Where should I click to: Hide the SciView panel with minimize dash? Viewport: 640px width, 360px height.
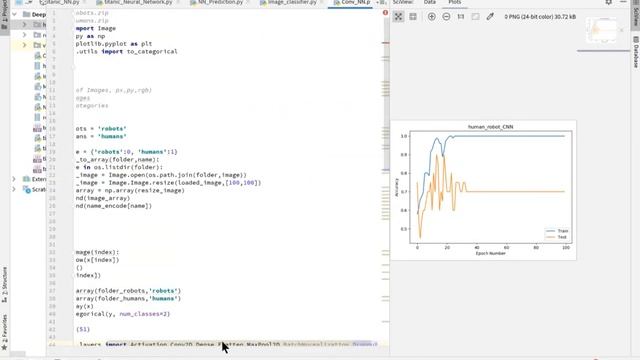[x=623, y=2]
